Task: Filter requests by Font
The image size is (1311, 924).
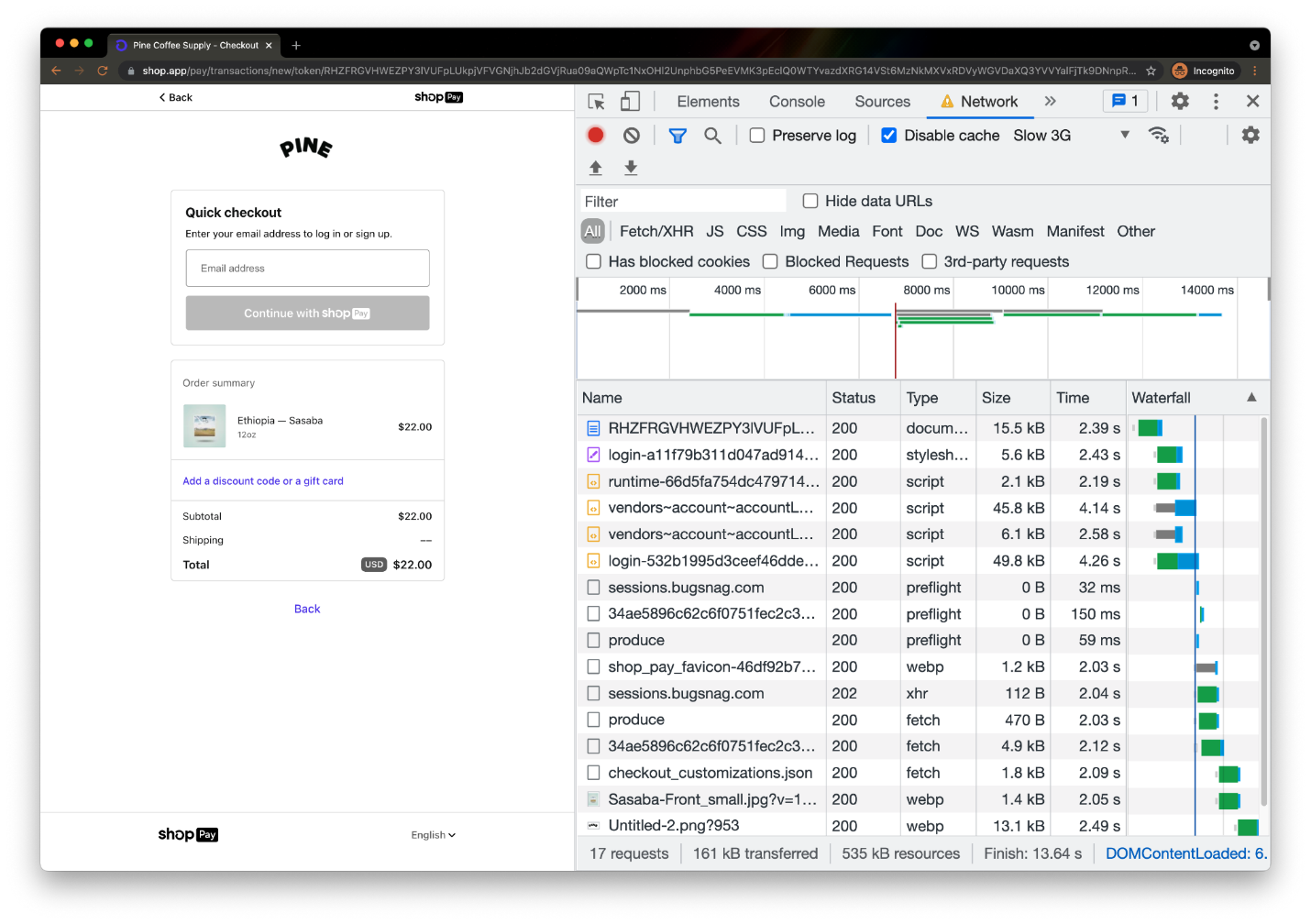Action: coord(887,231)
